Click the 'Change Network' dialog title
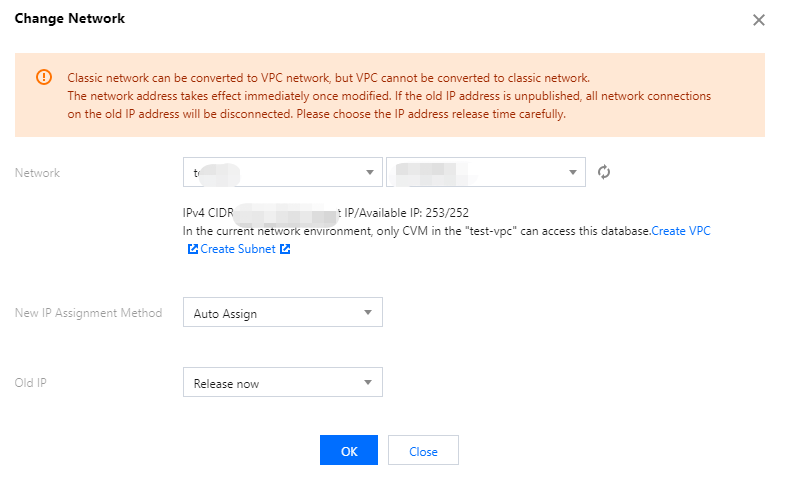This screenshot has height=481, width=789. 70,19
